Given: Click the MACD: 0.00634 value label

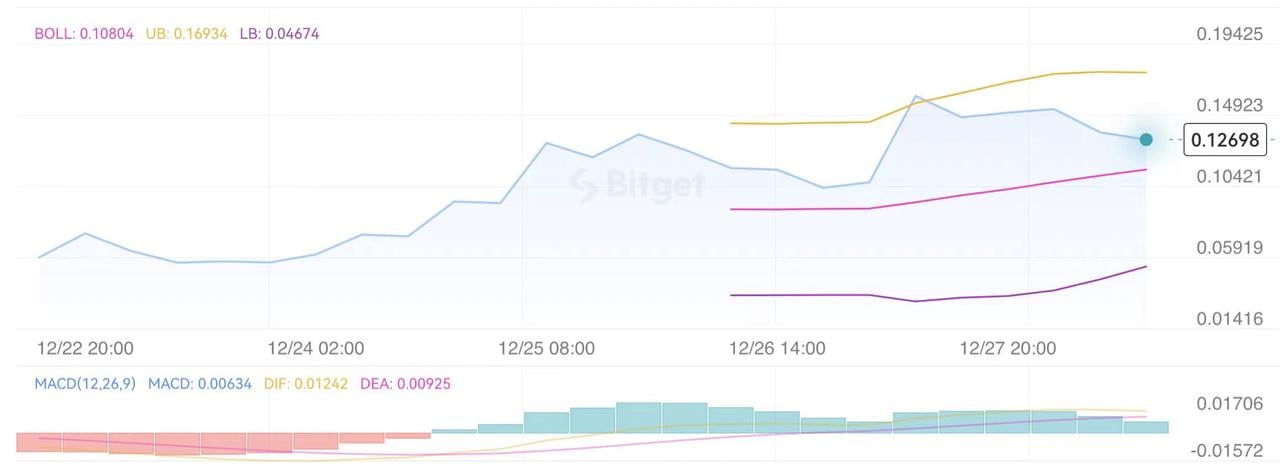Looking at the screenshot, I should coord(201,383).
